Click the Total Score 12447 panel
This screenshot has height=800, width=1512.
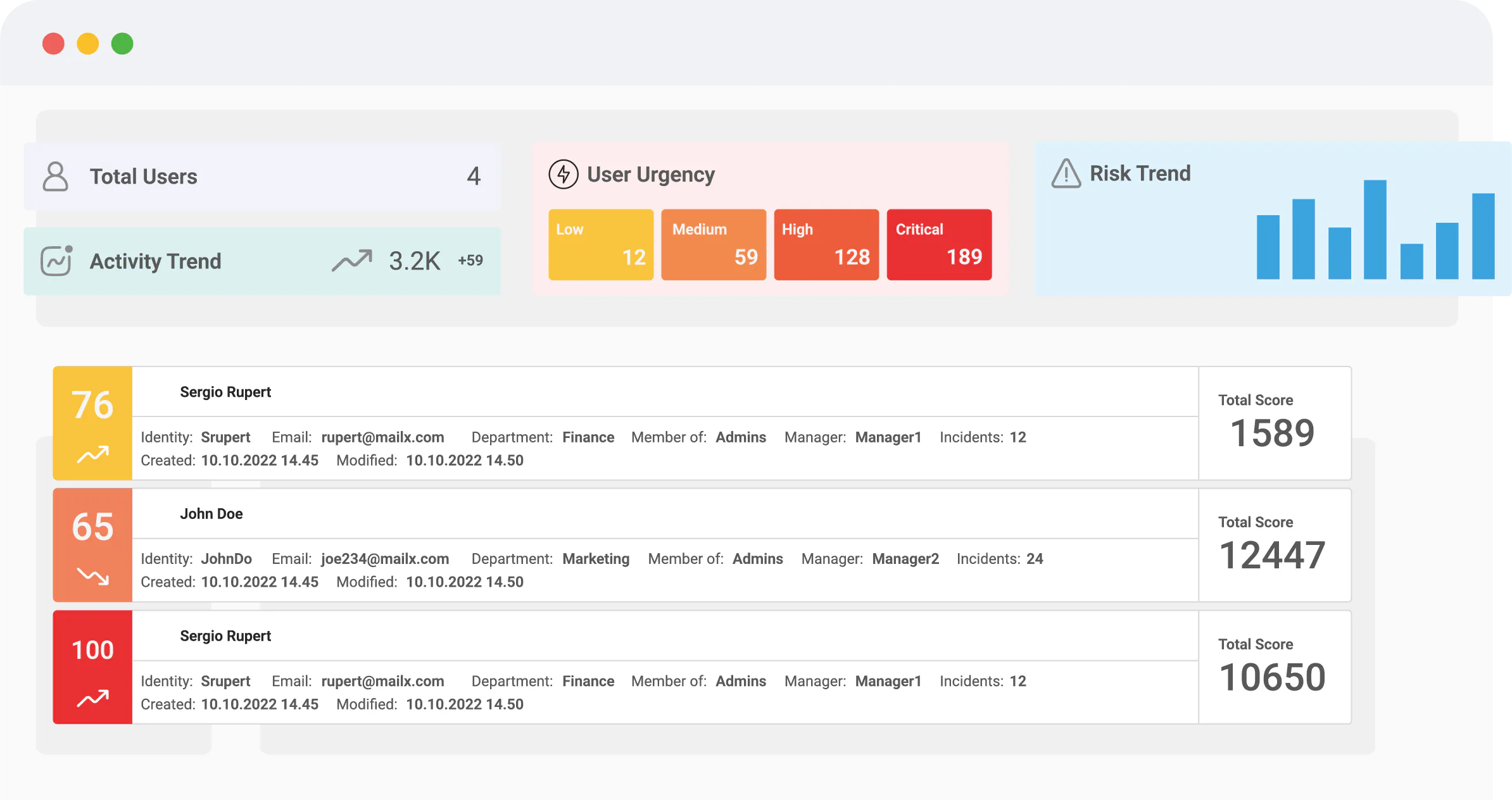coord(1274,545)
